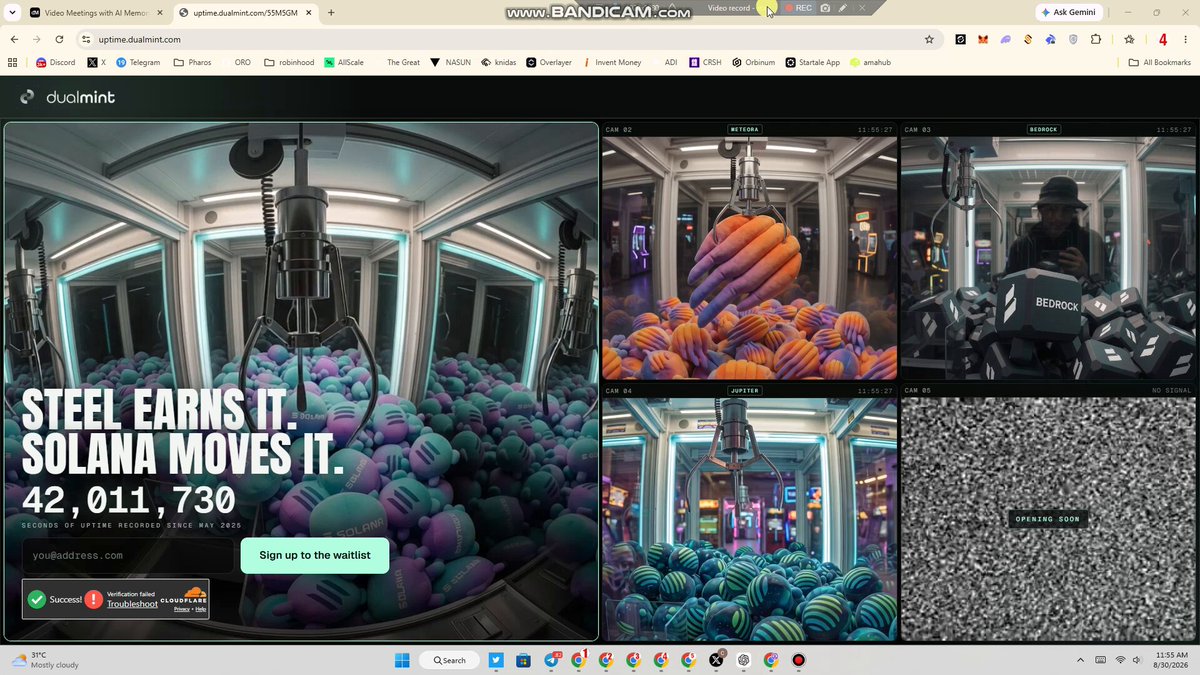Click the Opening Soon label on CAM 05
The image size is (1200, 675).
click(1048, 519)
